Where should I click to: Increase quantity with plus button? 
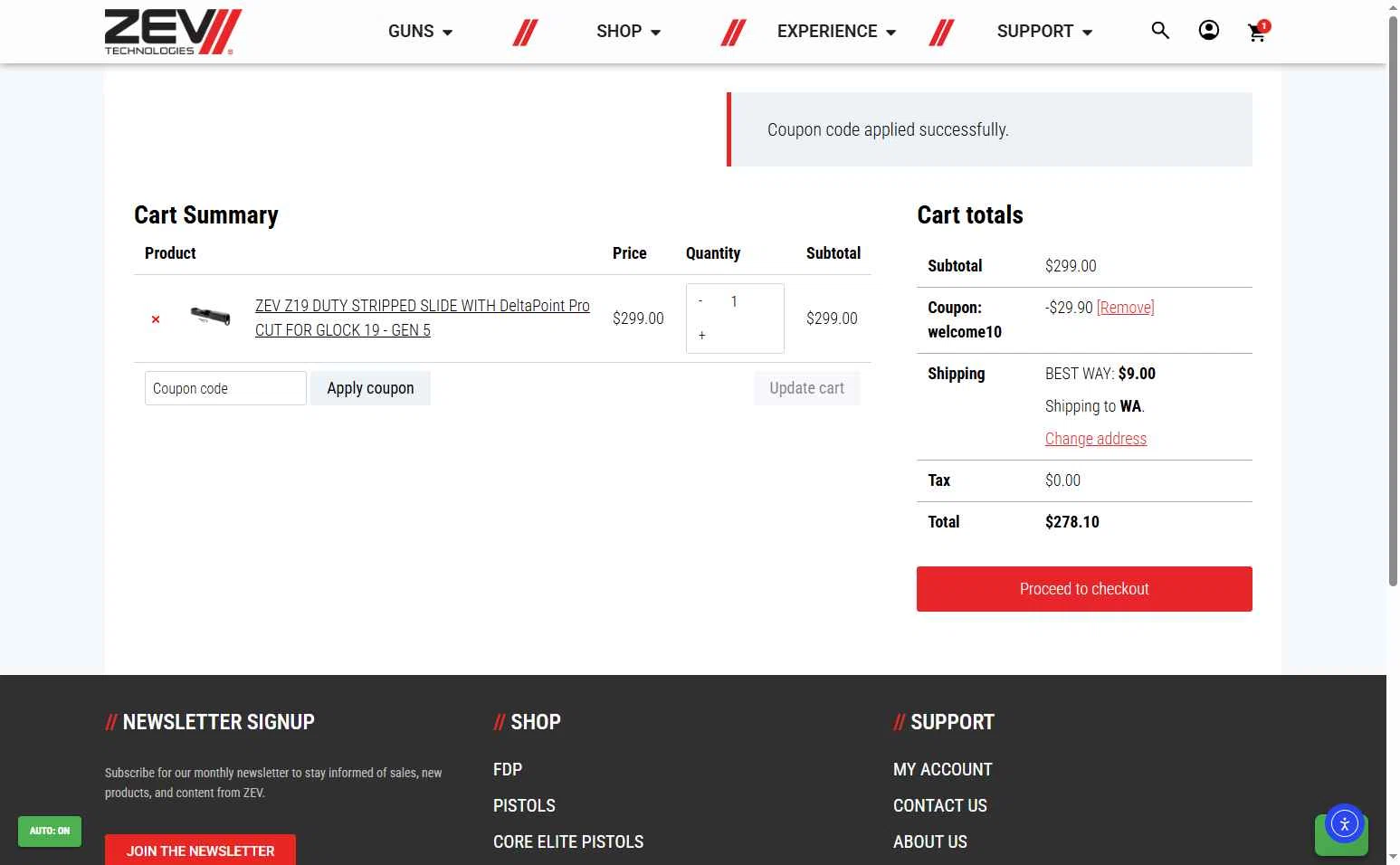701,335
